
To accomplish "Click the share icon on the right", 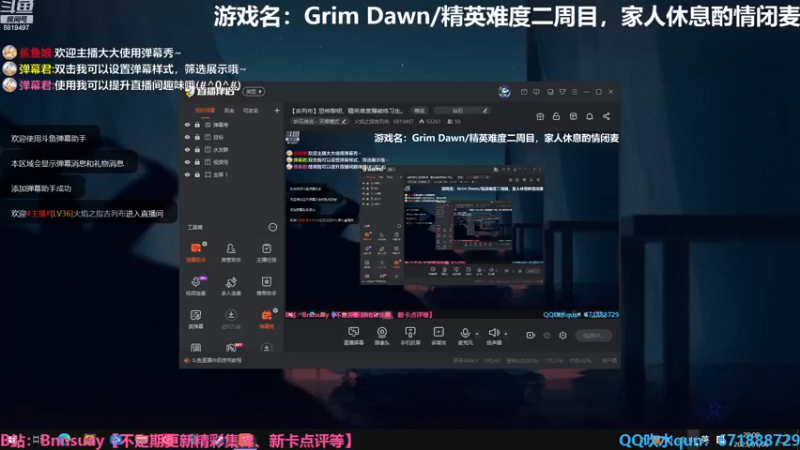I will coord(606,116).
